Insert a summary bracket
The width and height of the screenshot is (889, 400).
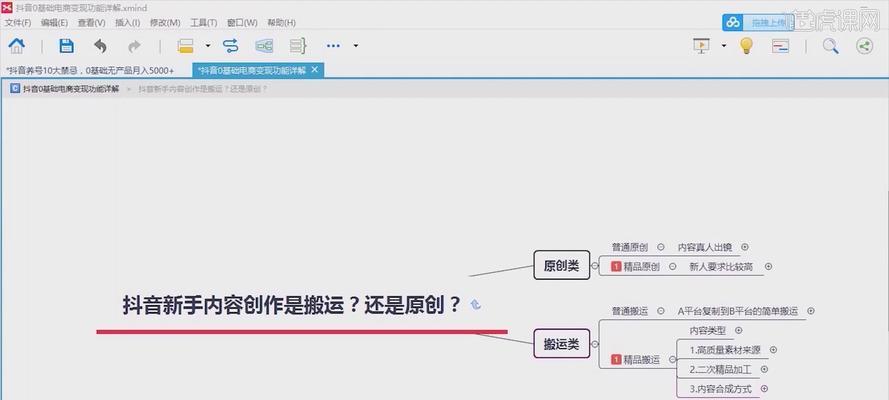(x=298, y=46)
